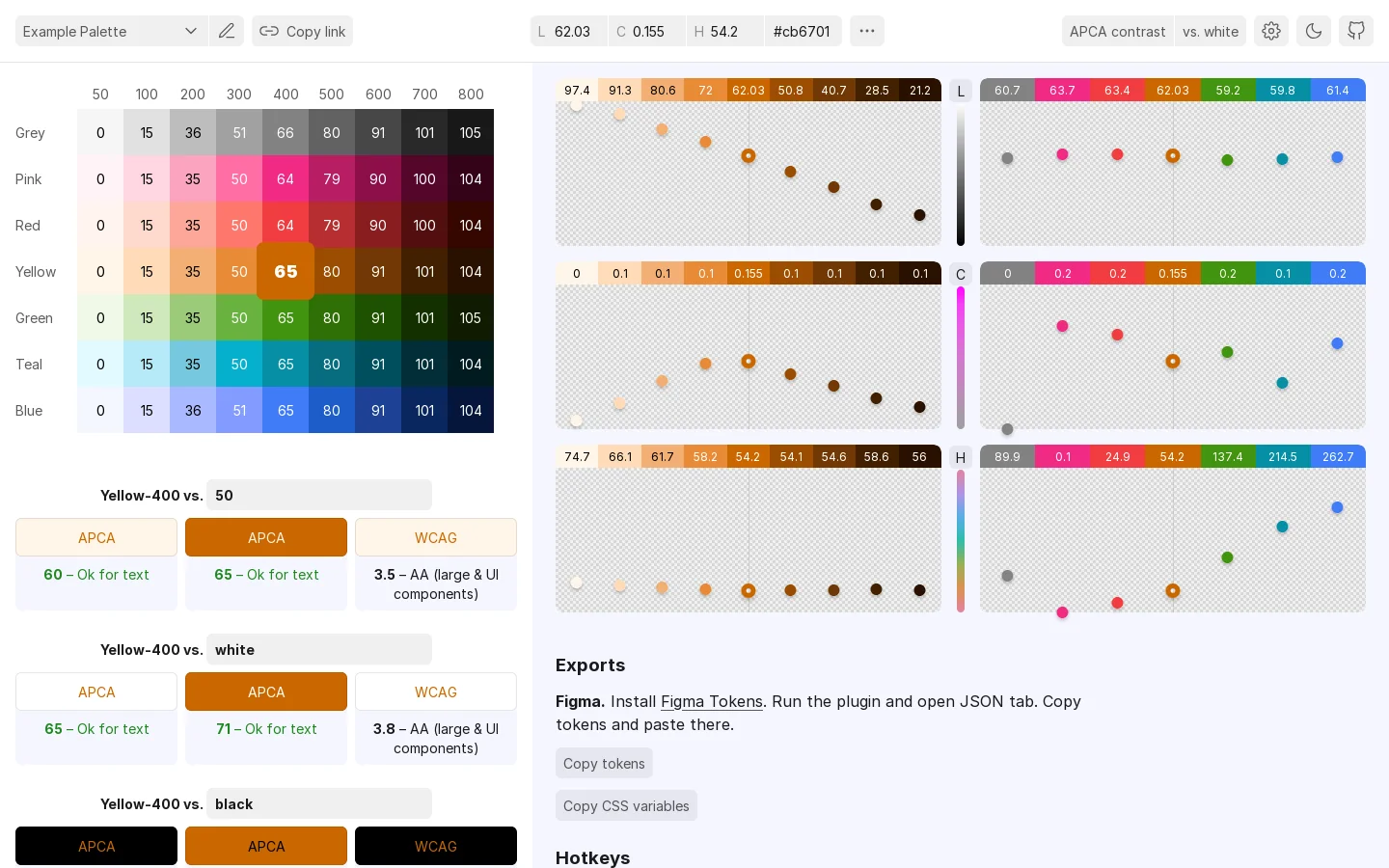Click the comparison field containing white
Screen dimensions: 1389x868
[x=319, y=649]
